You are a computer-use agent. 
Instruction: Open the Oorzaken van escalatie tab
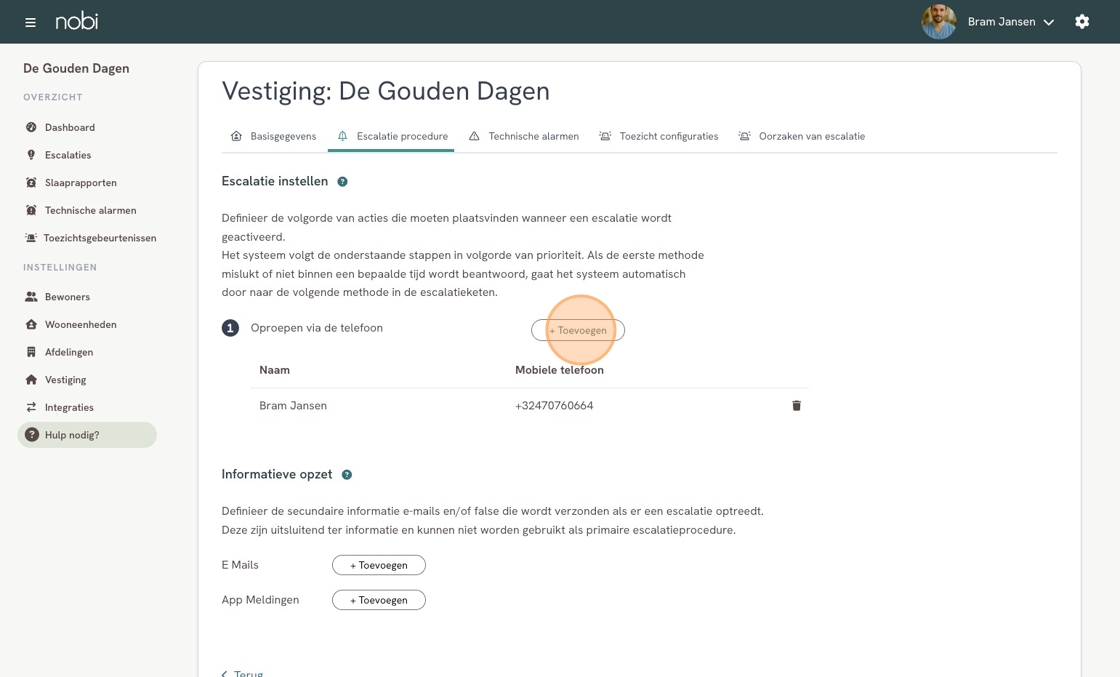pyautogui.click(x=801, y=136)
